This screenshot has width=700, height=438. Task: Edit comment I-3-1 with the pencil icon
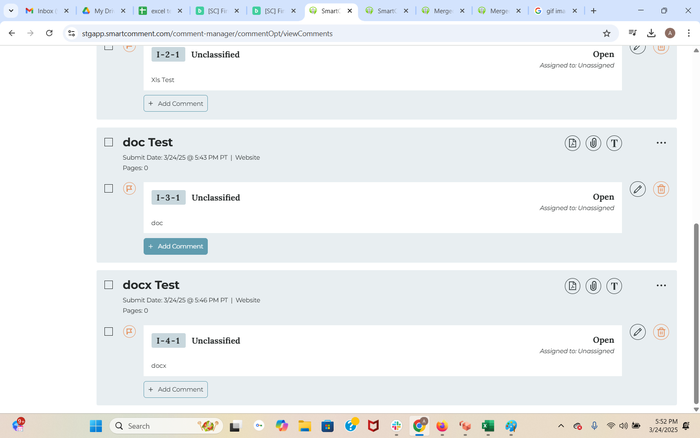click(x=637, y=189)
